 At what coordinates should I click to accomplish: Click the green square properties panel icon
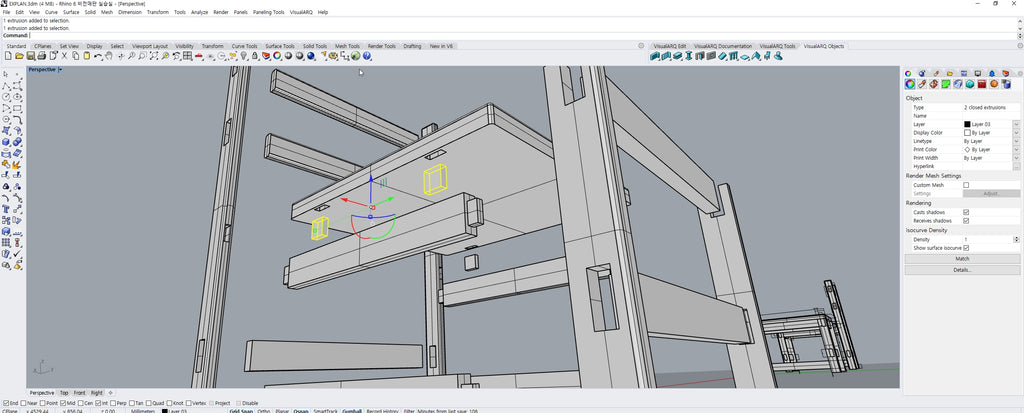[x=946, y=84]
